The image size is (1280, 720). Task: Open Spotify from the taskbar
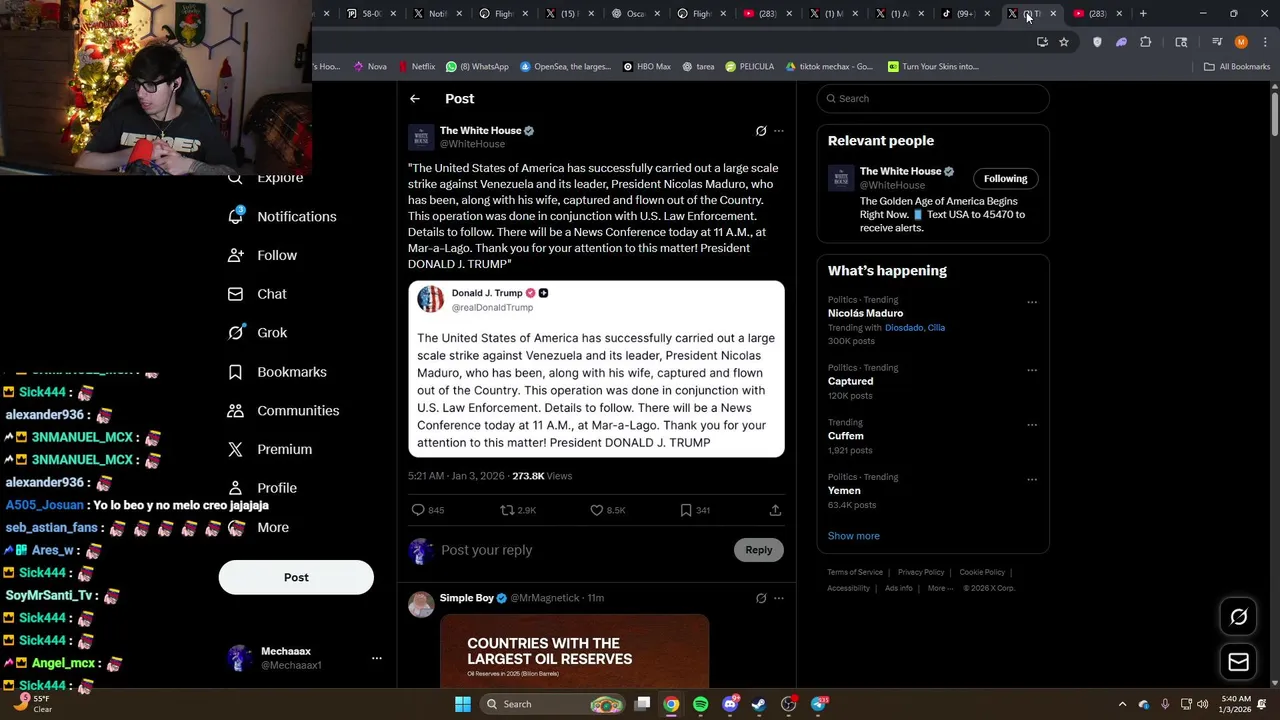click(x=700, y=704)
